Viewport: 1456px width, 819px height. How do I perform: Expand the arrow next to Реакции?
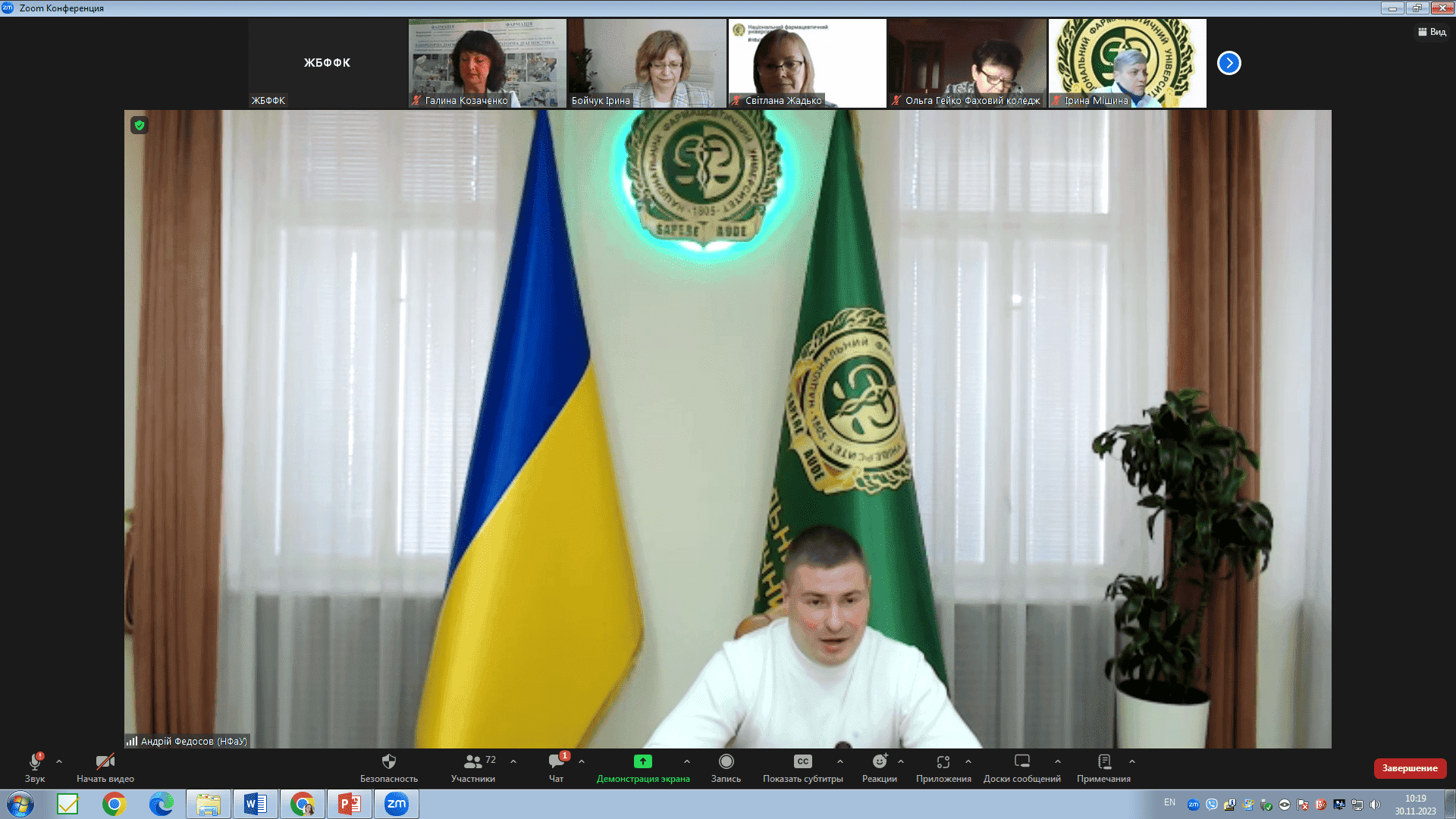(901, 761)
